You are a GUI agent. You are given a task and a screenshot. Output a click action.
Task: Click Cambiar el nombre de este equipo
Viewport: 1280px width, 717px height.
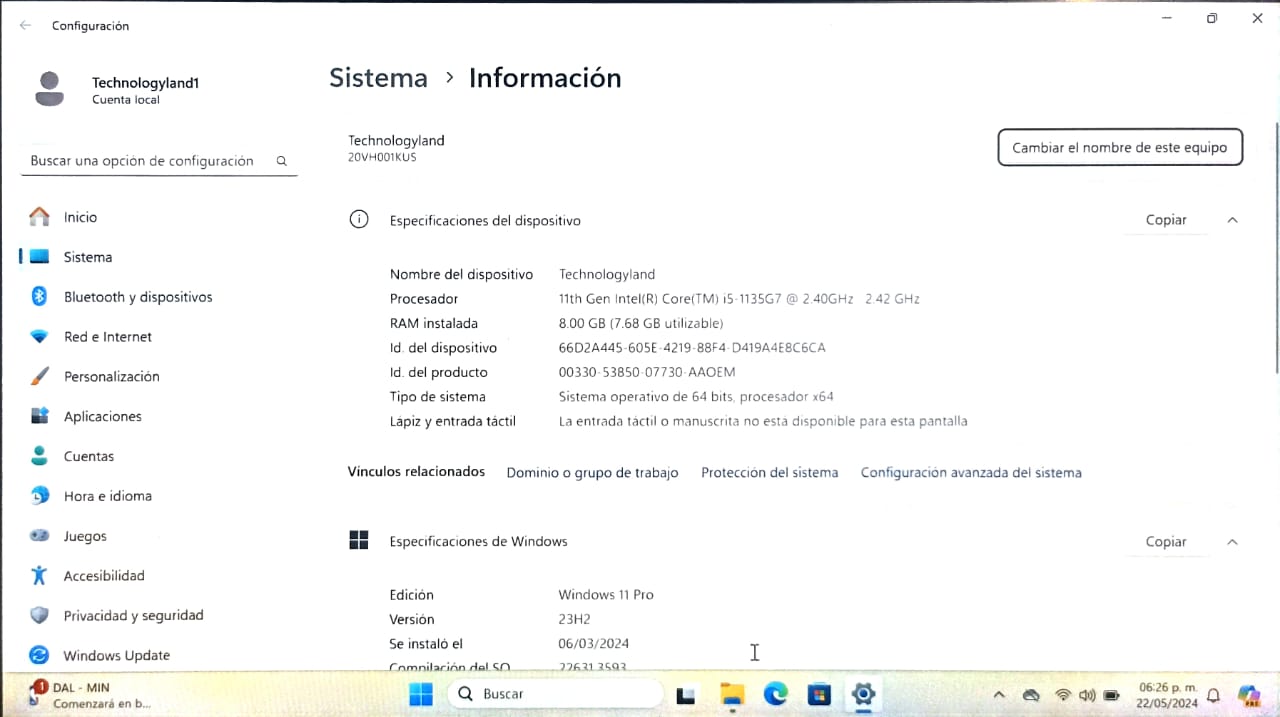coord(1120,147)
